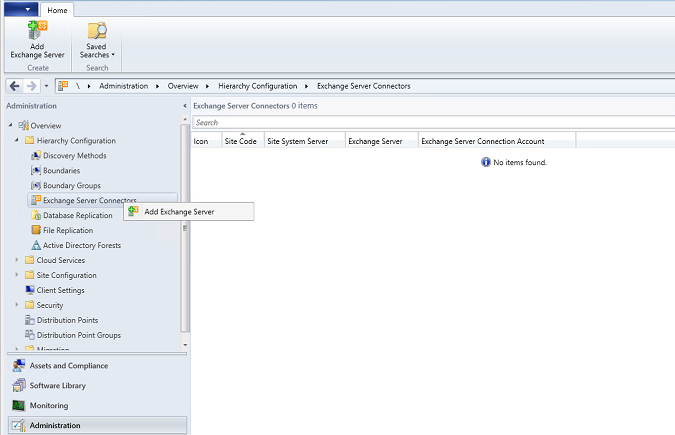Image resolution: width=675 pixels, height=435 pixels.
Task: Select the Overview icon in tree
Action: click(23, 126)
